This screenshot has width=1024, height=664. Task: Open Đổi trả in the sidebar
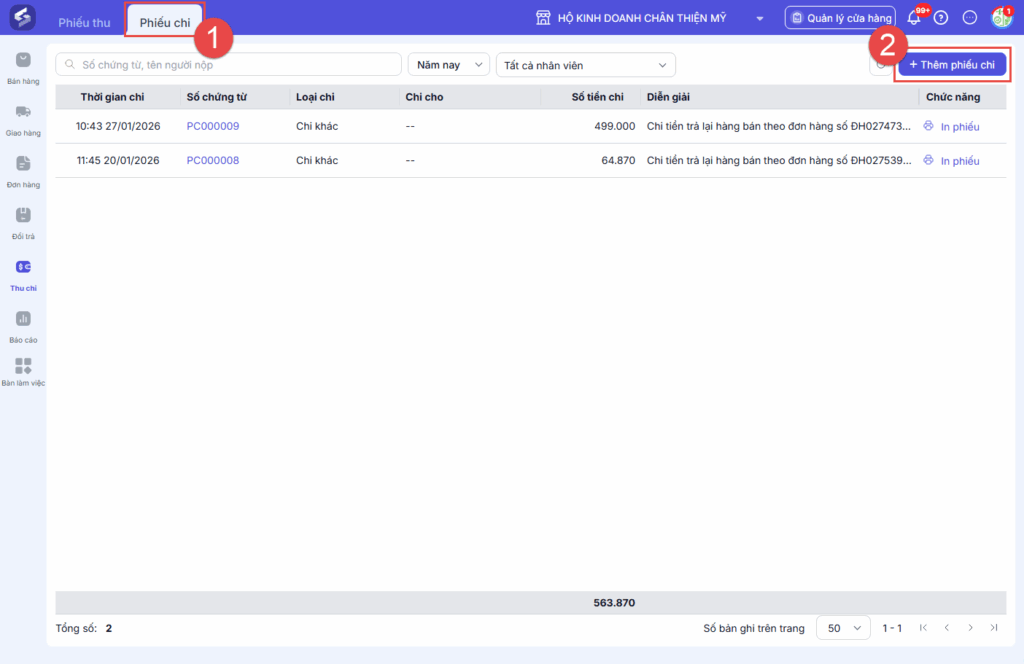click(x=23, y=223)
